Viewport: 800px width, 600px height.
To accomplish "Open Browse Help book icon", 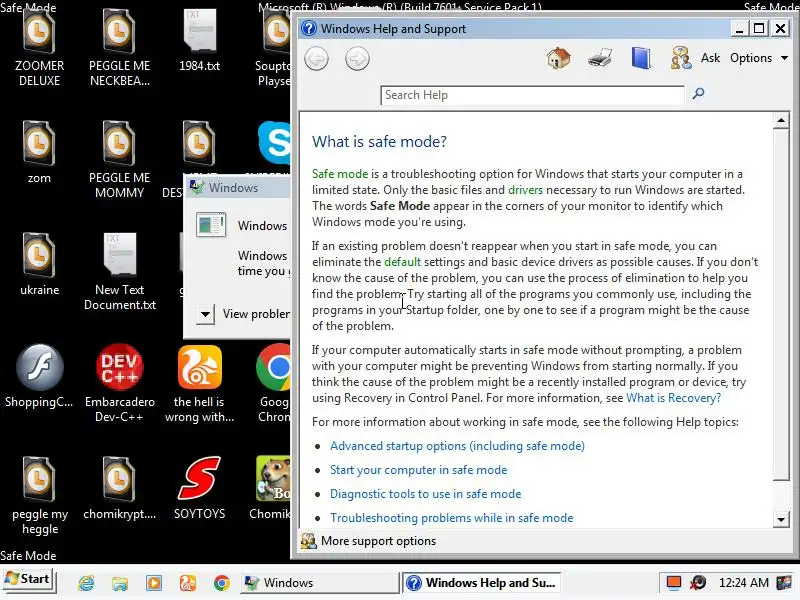I will pos(641,58).
